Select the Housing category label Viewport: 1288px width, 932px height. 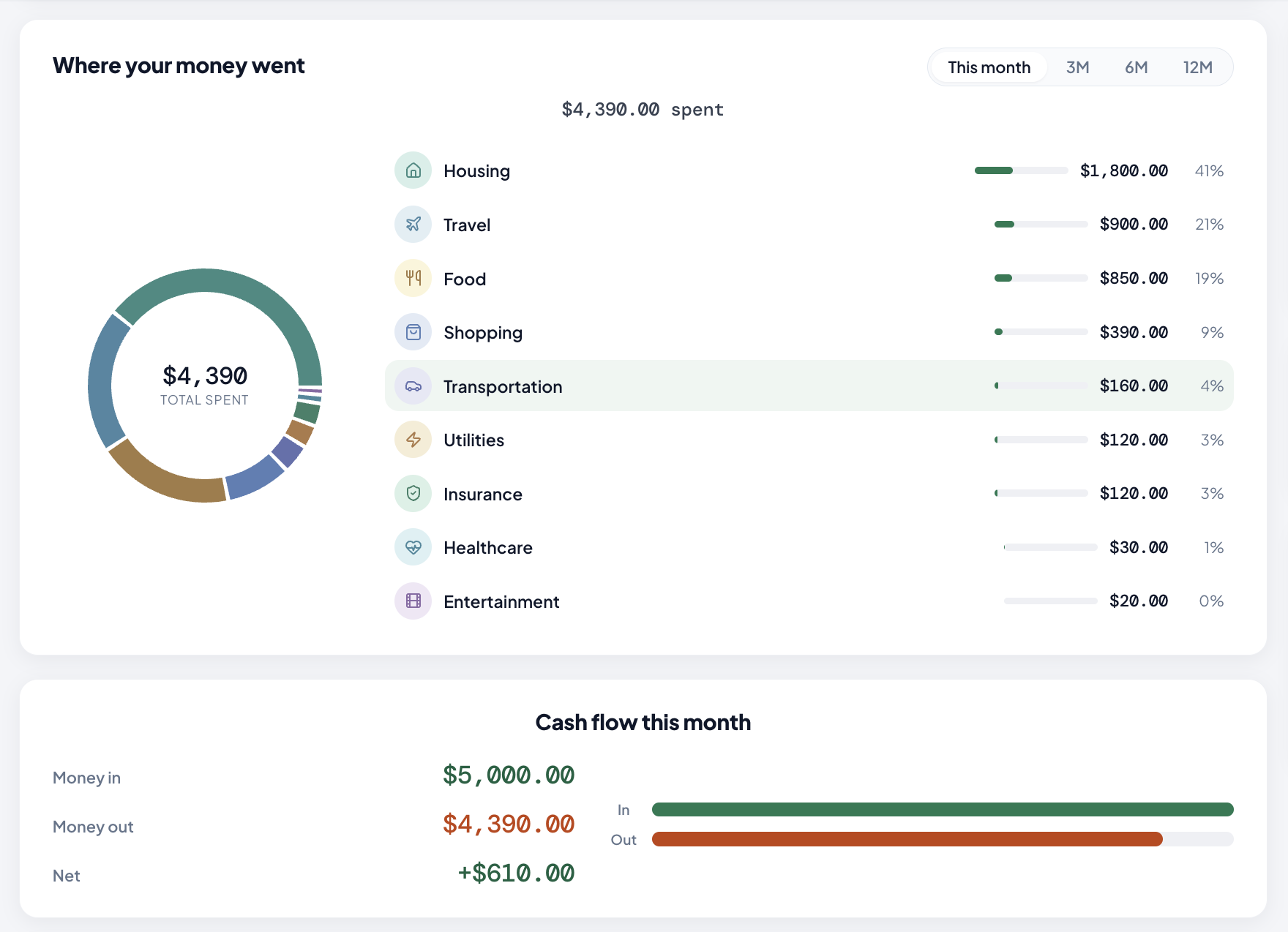click(476, 171)
